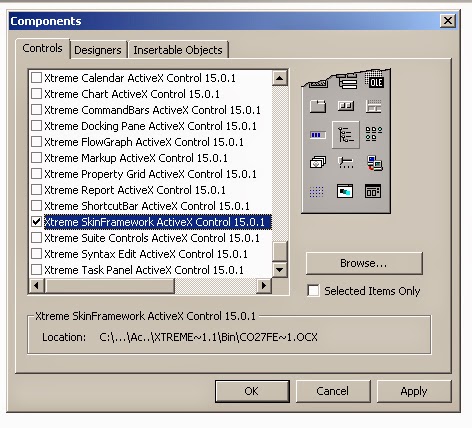Close the Components dialog with X button
Image resolution: width=472 pixels, height=428 pixels.
pos(448,21)
